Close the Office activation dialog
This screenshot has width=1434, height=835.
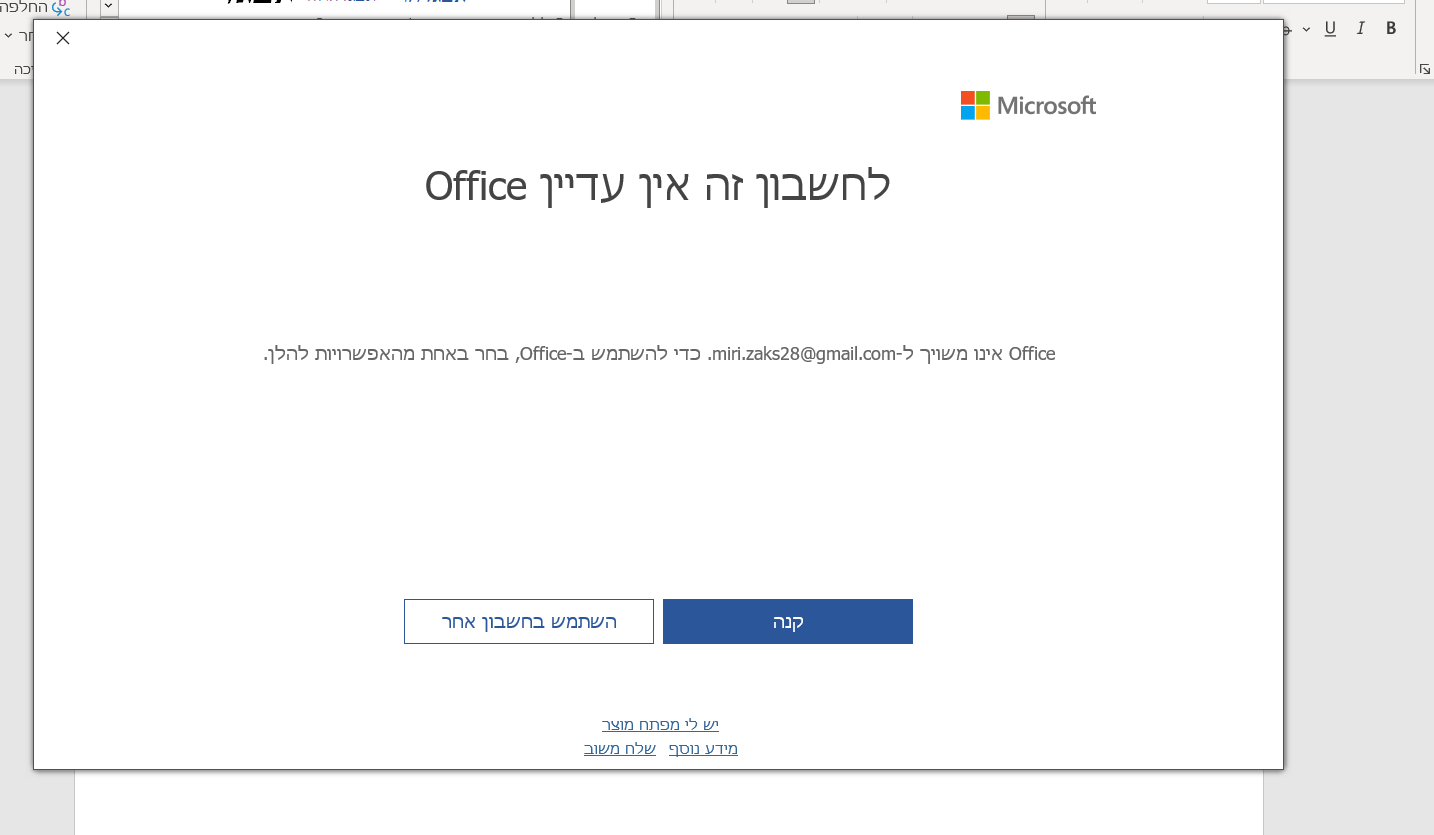click(x=62, y=38)
